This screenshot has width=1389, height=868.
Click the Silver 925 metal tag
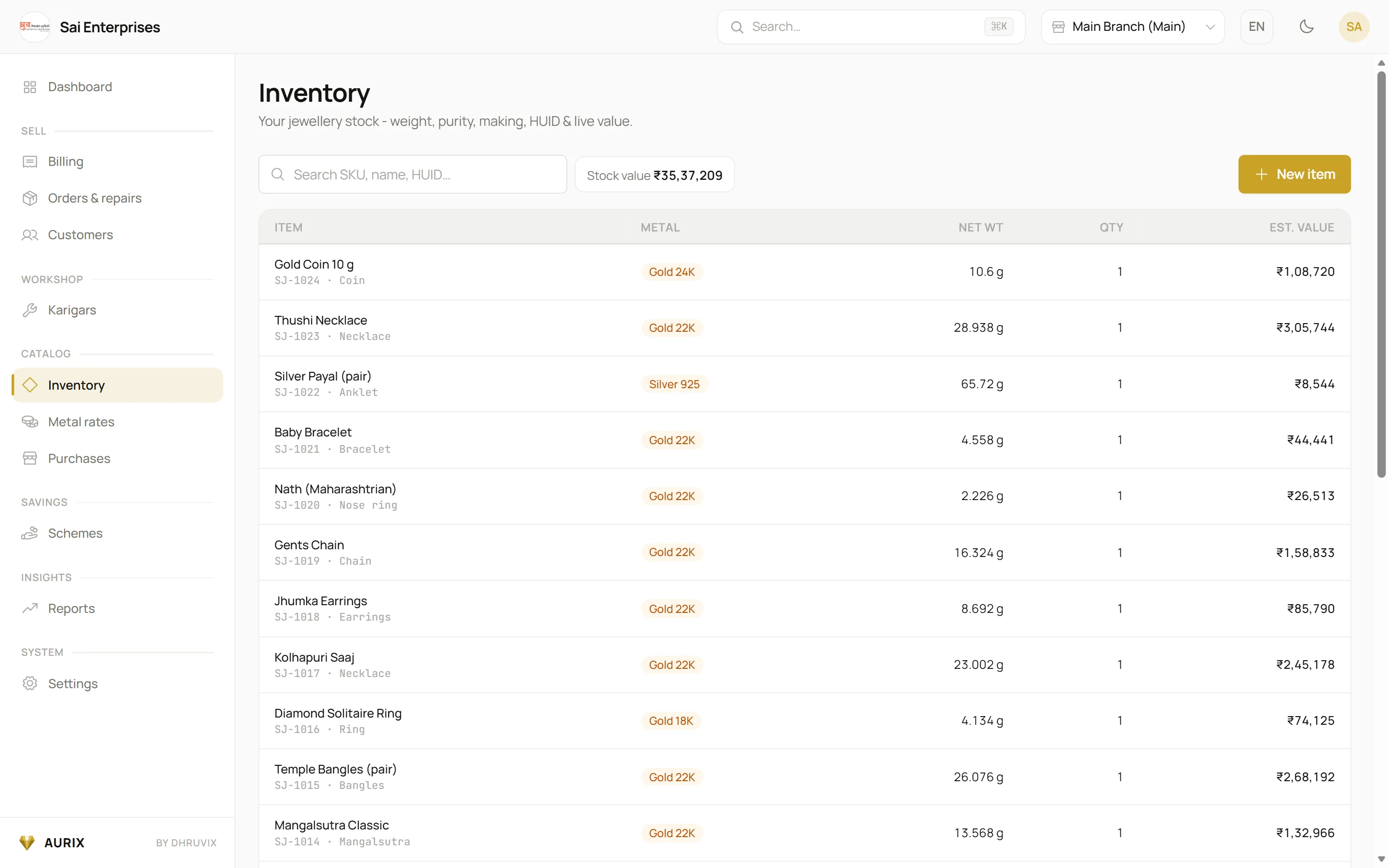point(674,384)
